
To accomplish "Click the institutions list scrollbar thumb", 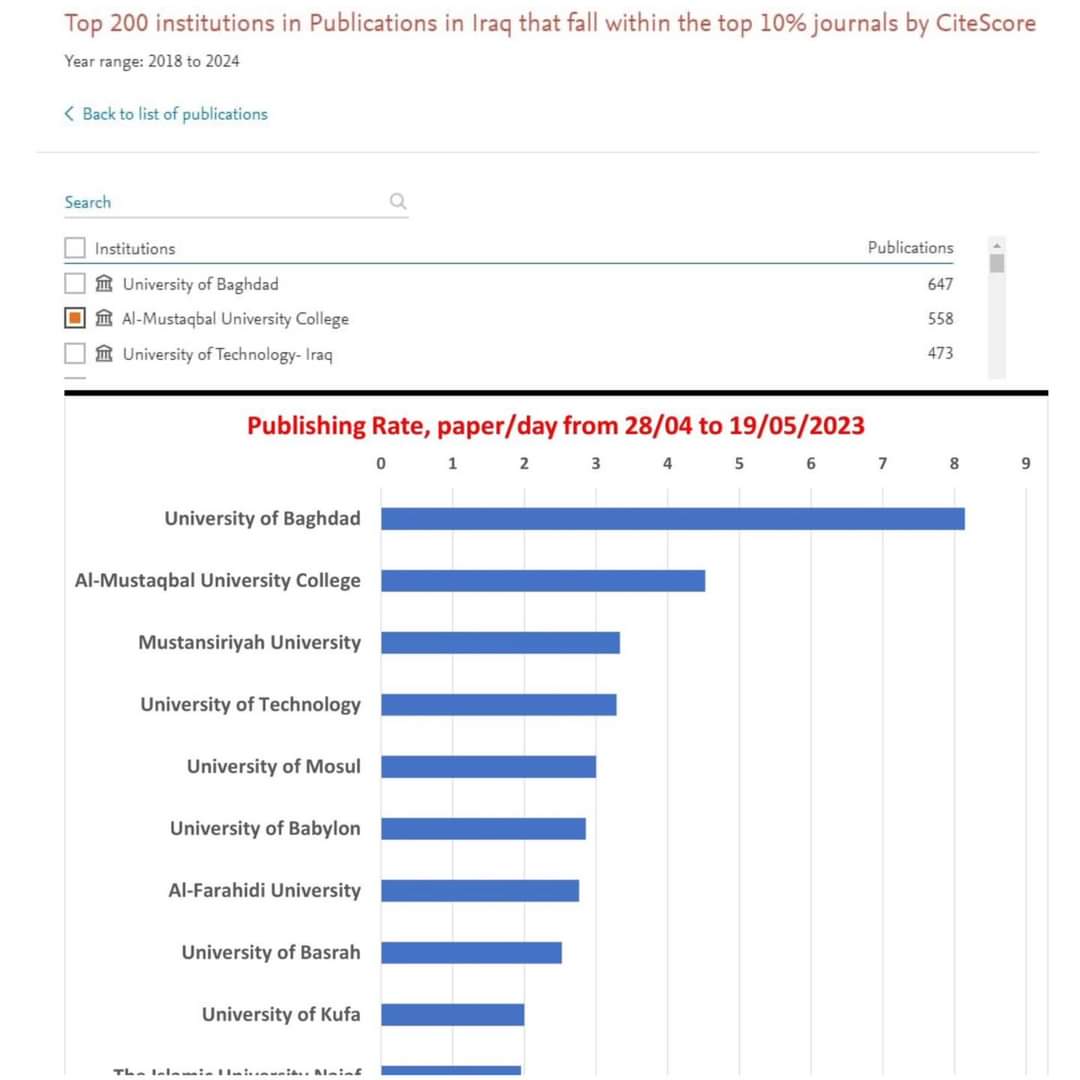I will pos(997,263).
